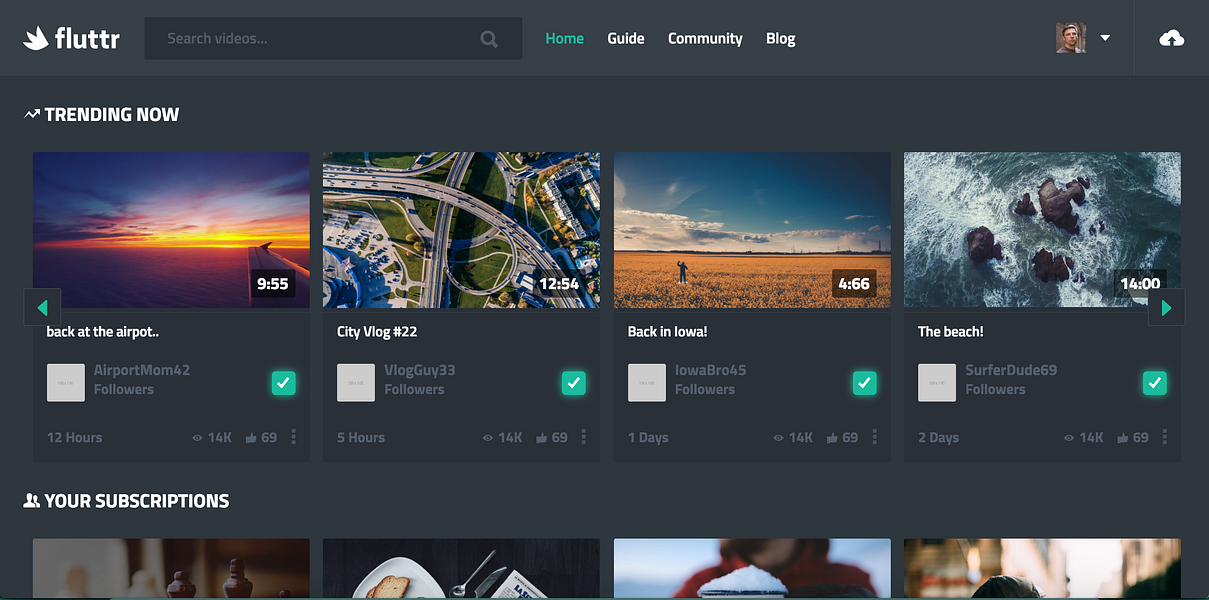Screen dimensions: 1209x600
Task: Click the fluttr bird logo
Action: 37,39
